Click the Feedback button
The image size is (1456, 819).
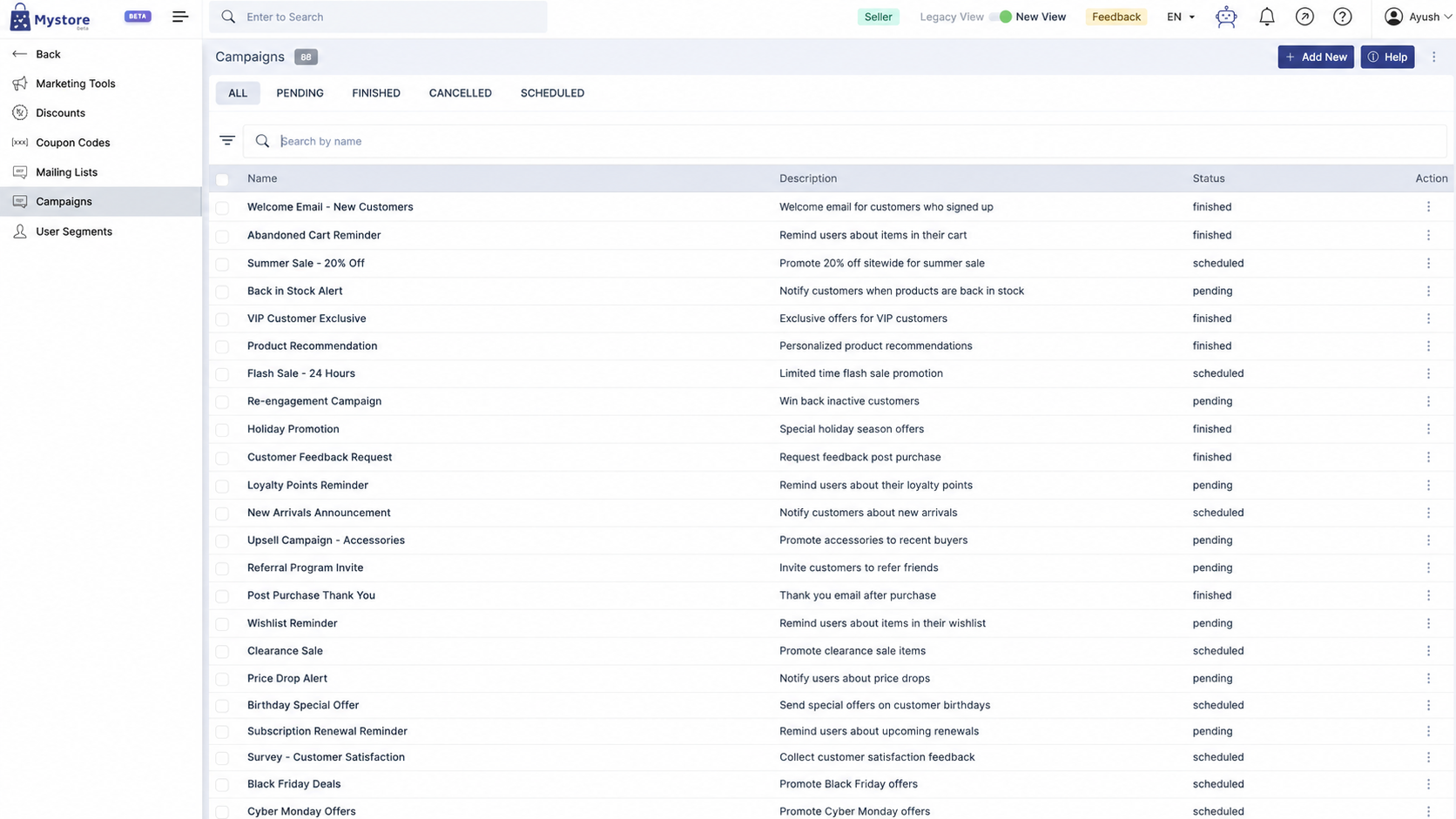point(1116,17)
